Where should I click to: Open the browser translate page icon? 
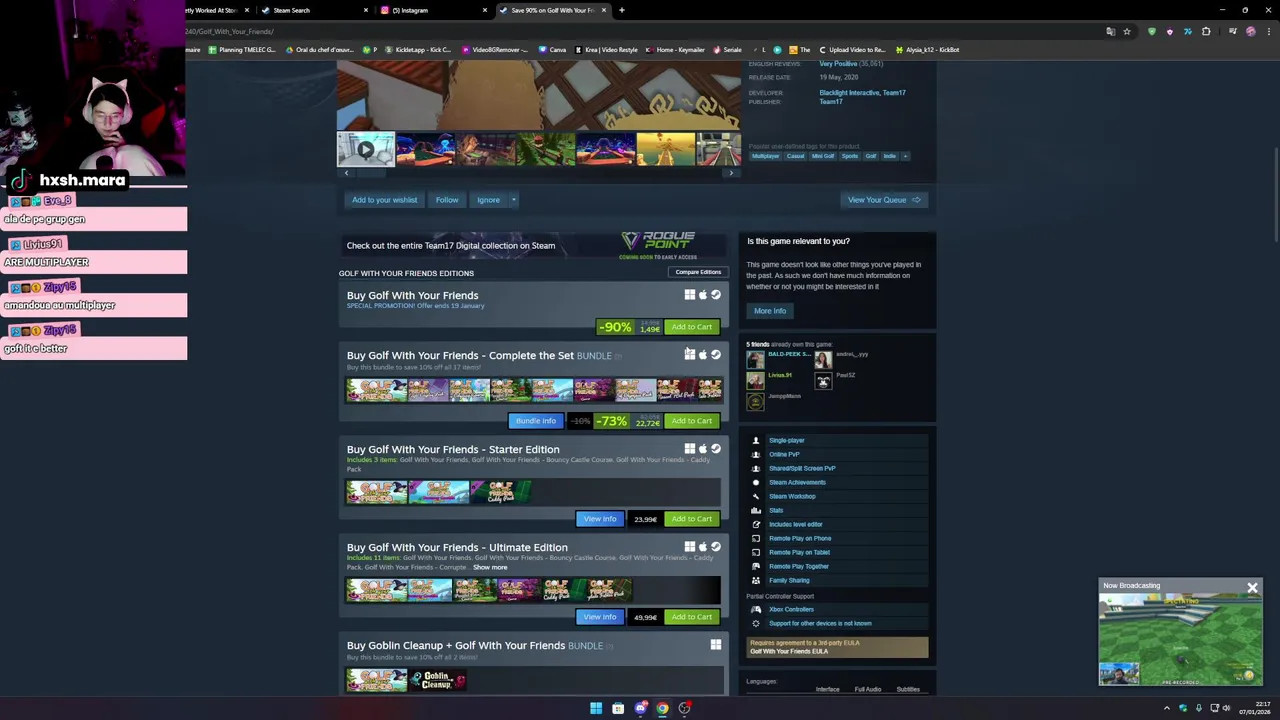point(1110,31)
